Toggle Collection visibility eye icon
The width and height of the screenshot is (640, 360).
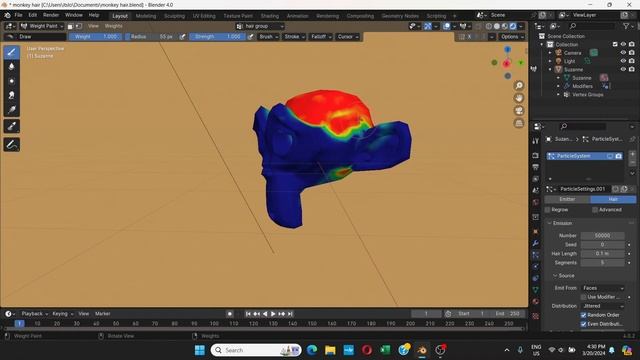click(623, 44)
